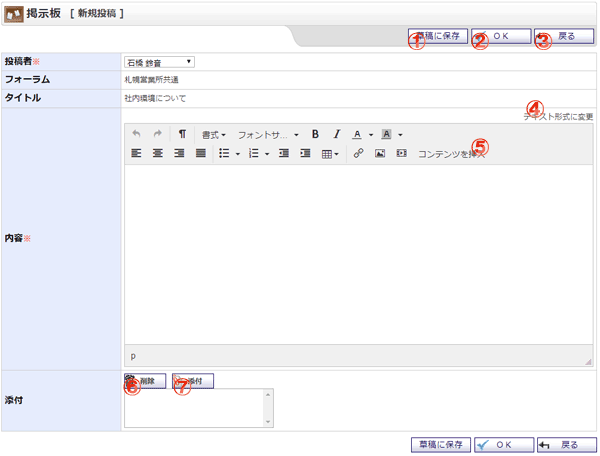Align text to the left
The height and width of the screenshot is (456, 600).
pyautogui.click(x=137, y=154)
